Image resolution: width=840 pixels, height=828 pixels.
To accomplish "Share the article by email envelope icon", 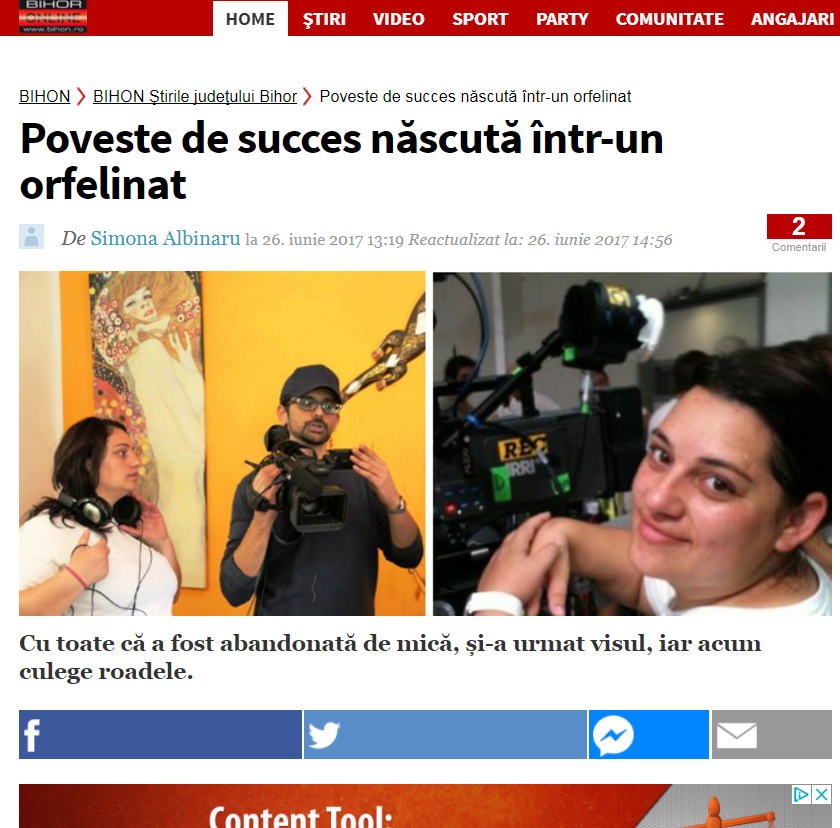I will point(771,734).
